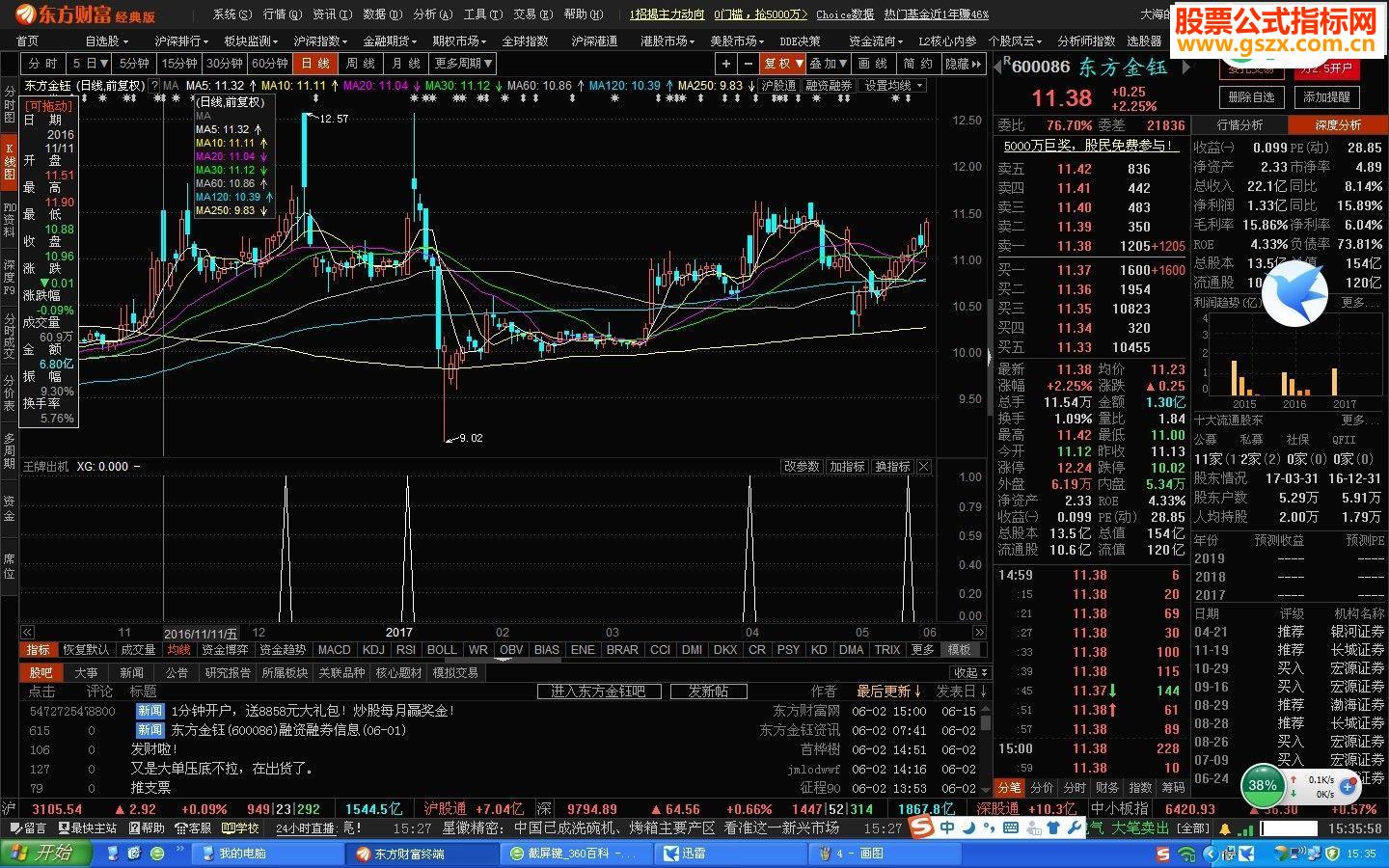Select the 日线 daily chart period
1389x868 pixels.
click(315, 63)
